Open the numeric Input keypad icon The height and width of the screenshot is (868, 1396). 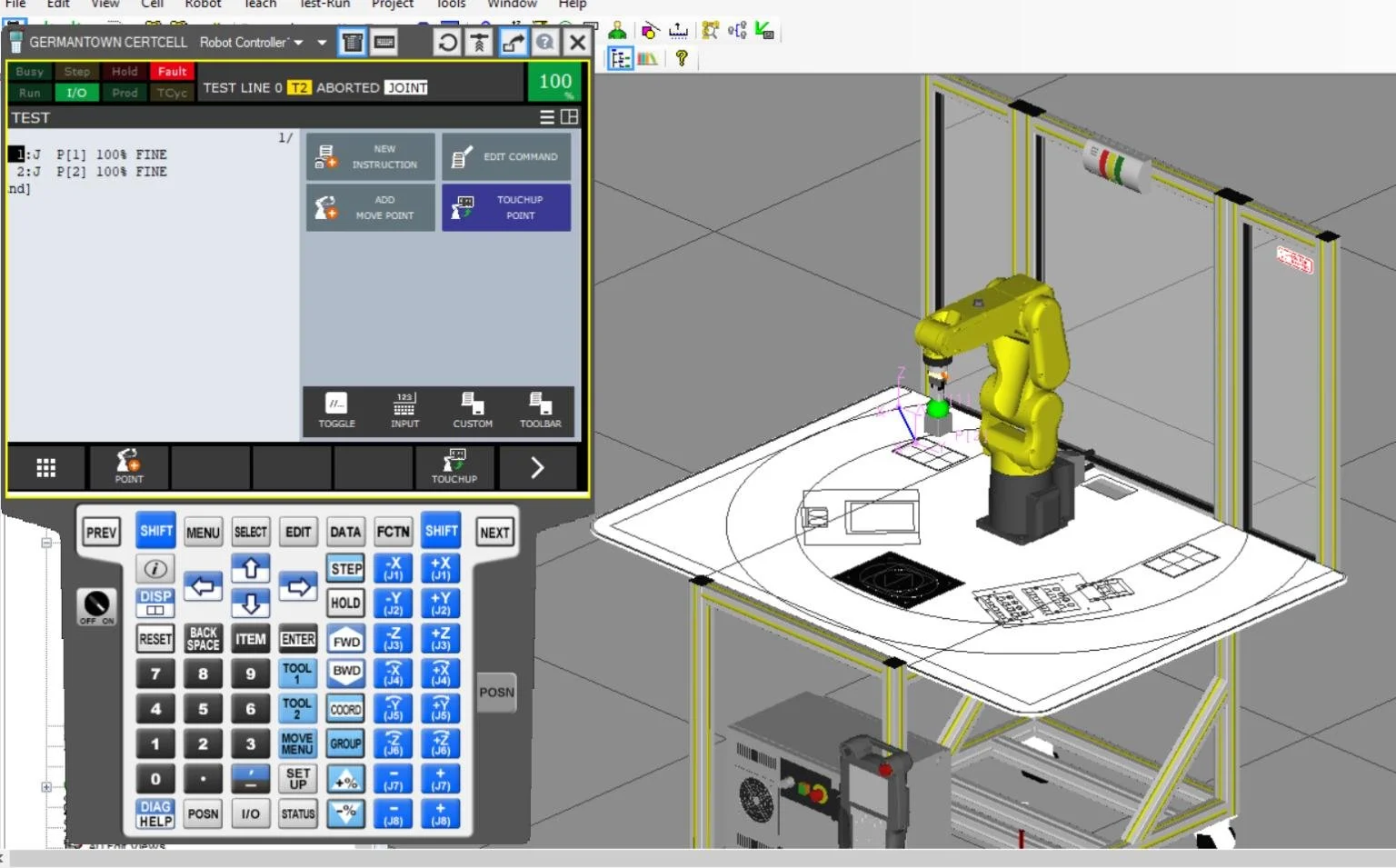pos(404,410)
